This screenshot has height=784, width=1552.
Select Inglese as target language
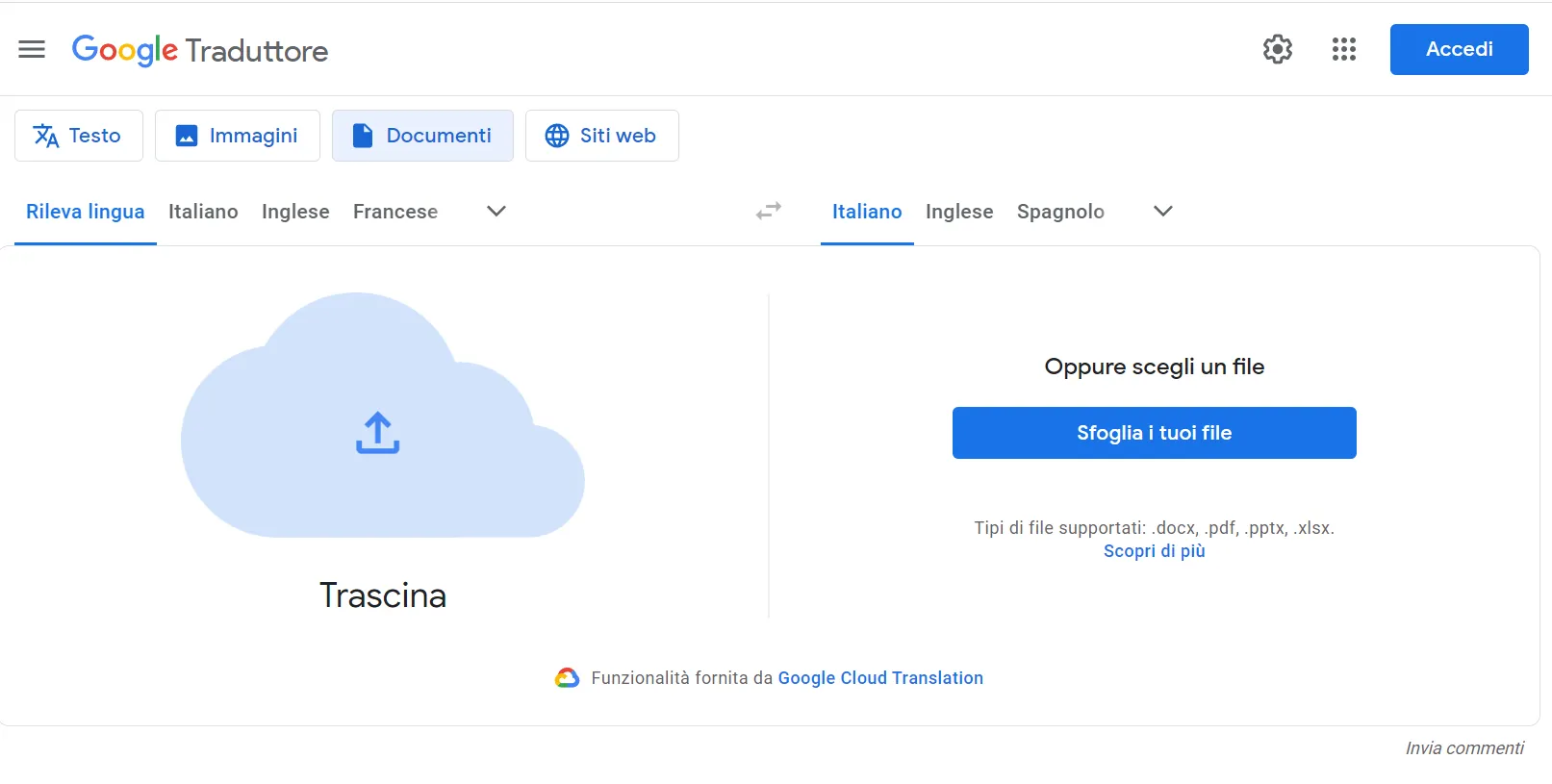[x=959, y=212]
